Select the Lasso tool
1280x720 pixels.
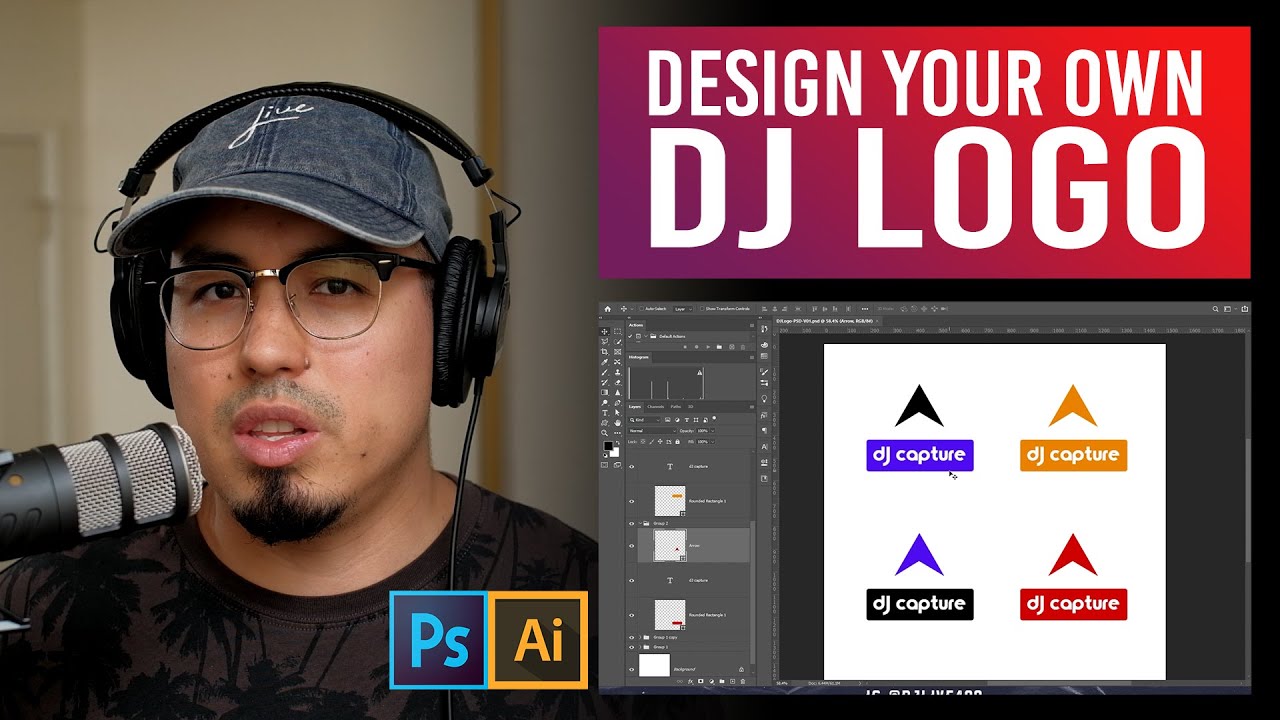(604, 342)
